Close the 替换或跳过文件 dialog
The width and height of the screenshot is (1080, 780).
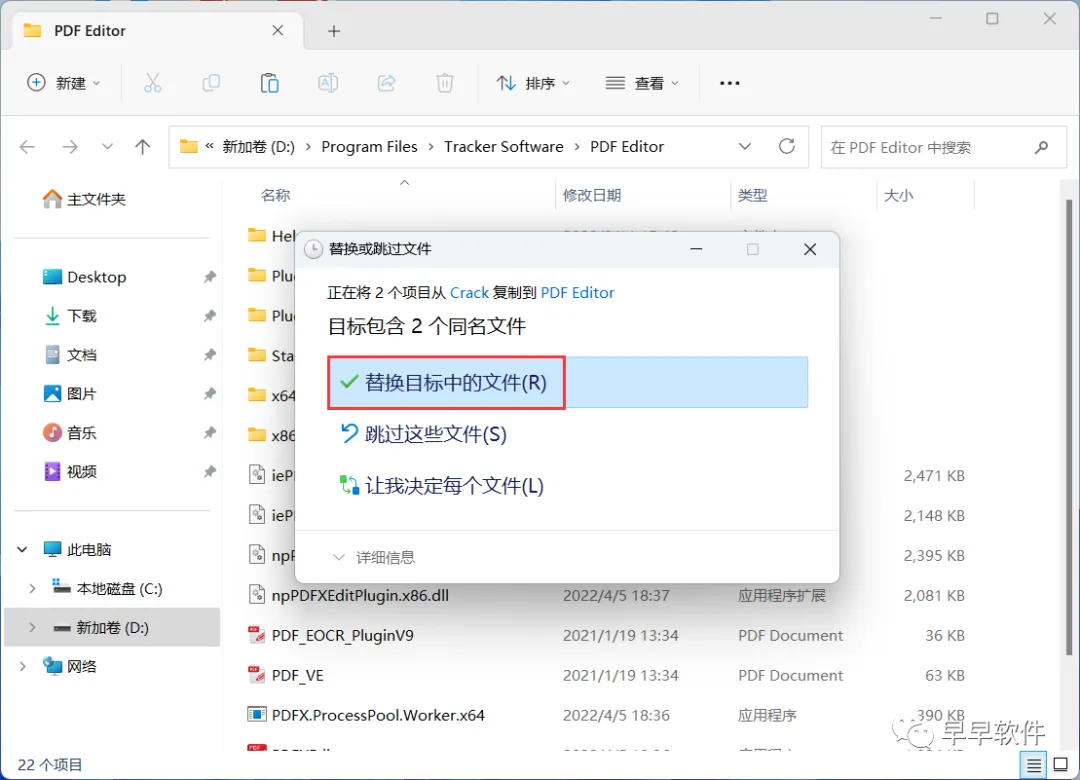[810, 249]
